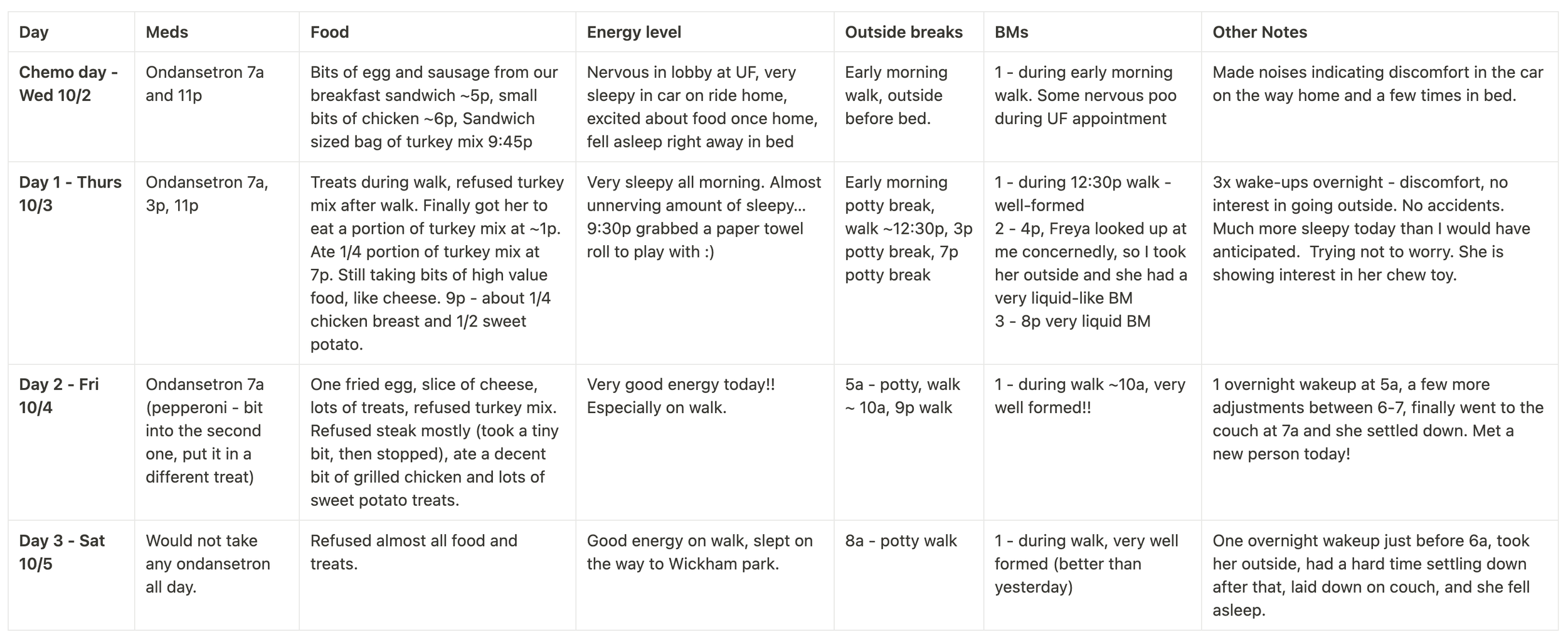Image resolution: width=1568 pixels, height=640 pixels.
Task: Select the Chemo day - Wed 10/2 cell
Action: [72, 107]
